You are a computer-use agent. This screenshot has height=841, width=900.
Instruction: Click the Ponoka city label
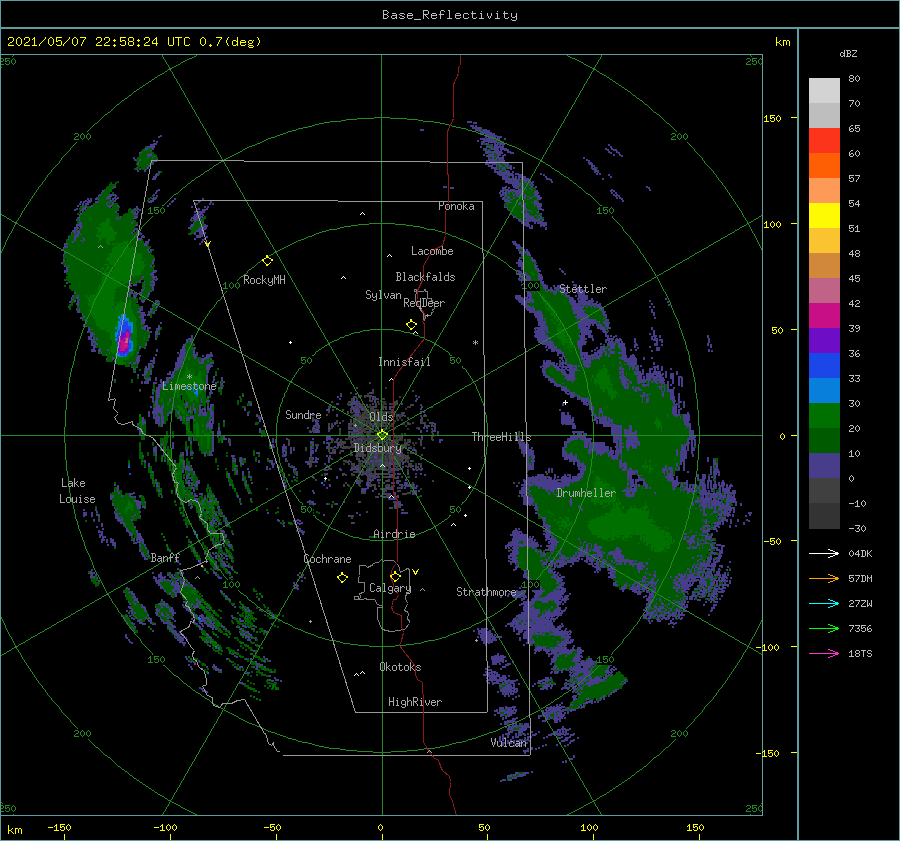coord(456,206)
